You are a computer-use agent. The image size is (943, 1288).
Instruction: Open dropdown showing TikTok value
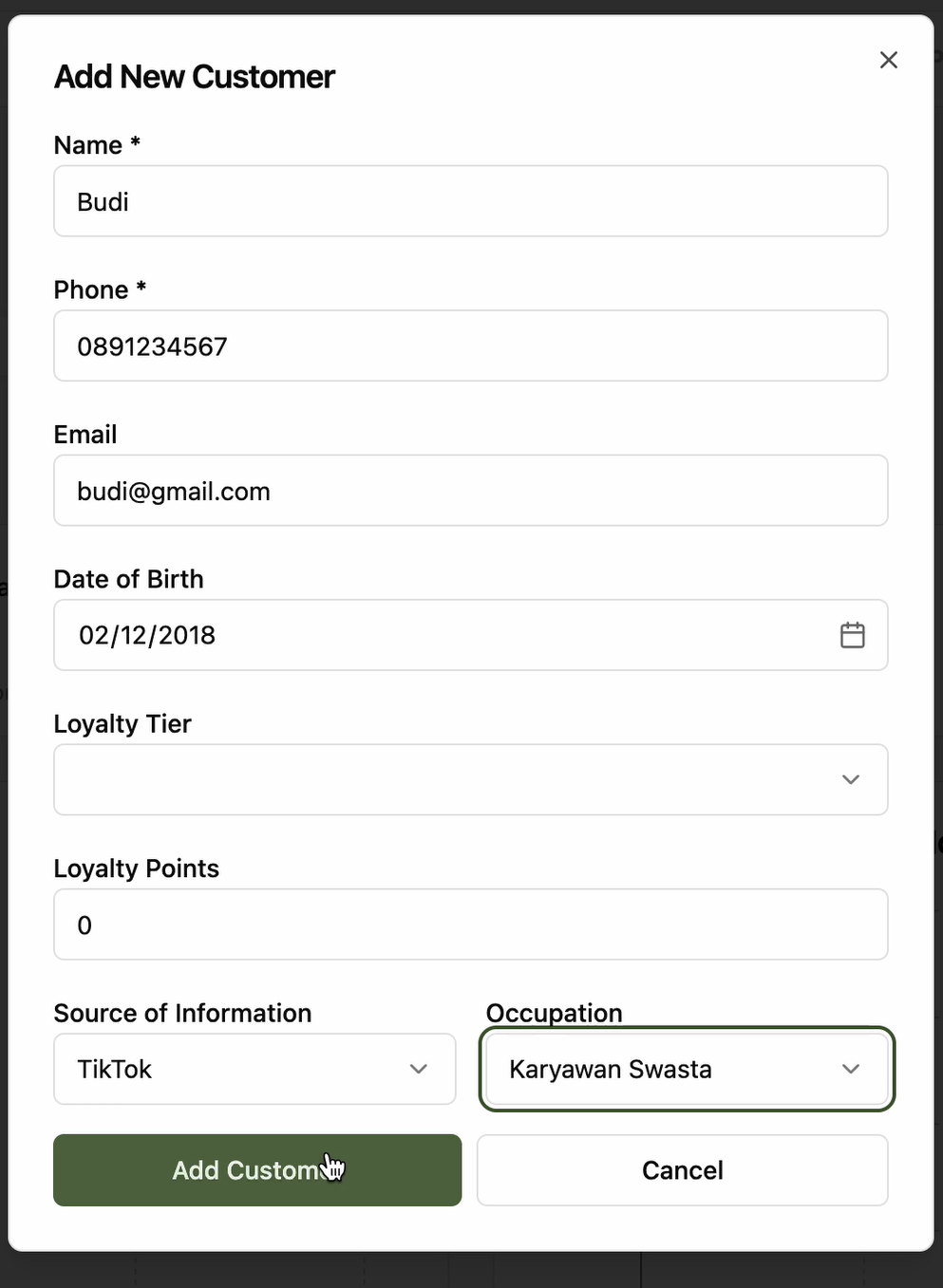pyautogui.click(x=254, y=1069)
